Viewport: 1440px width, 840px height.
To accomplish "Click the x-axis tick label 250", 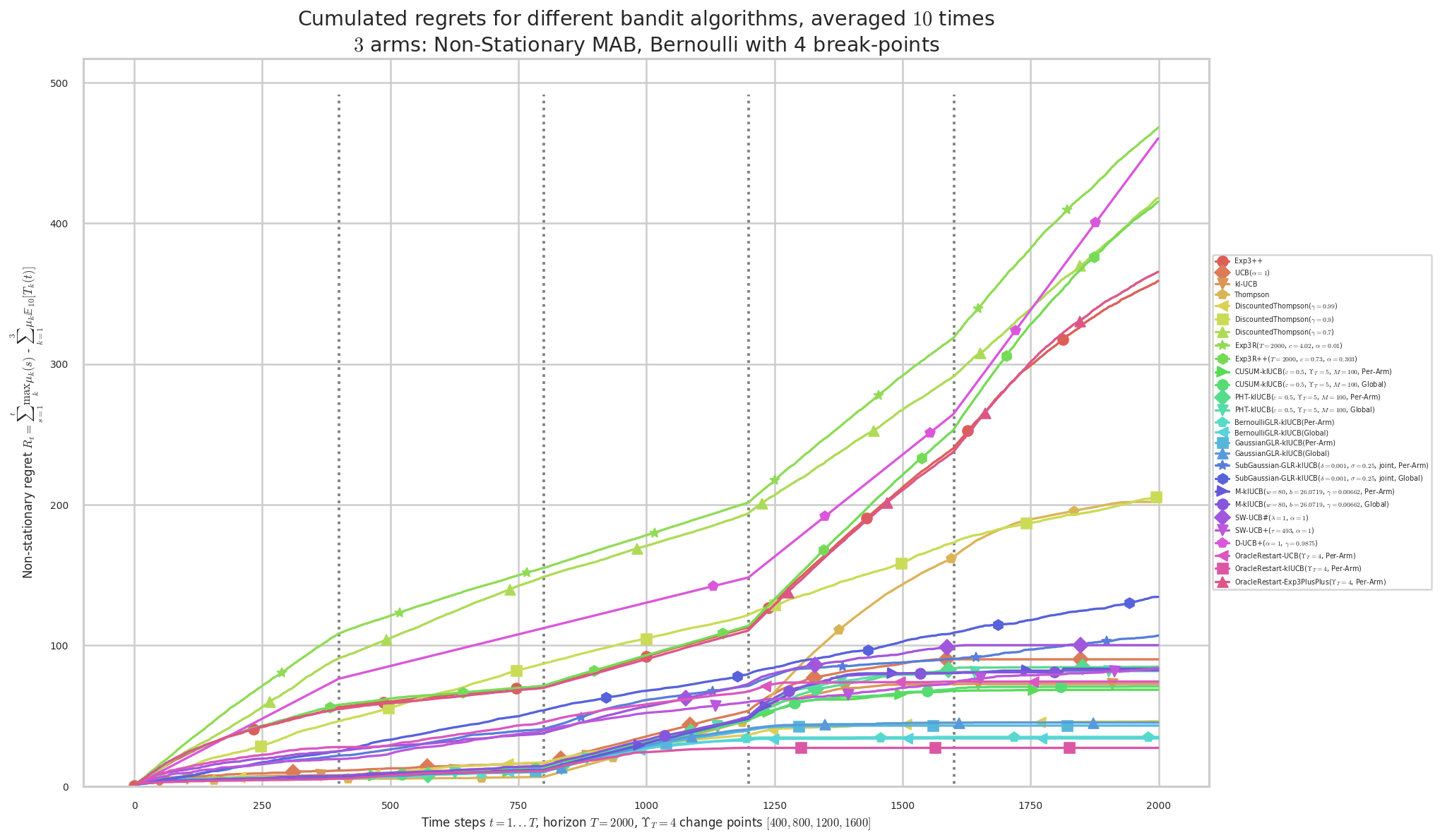I will pyautogui.click(x=262, y=804).
